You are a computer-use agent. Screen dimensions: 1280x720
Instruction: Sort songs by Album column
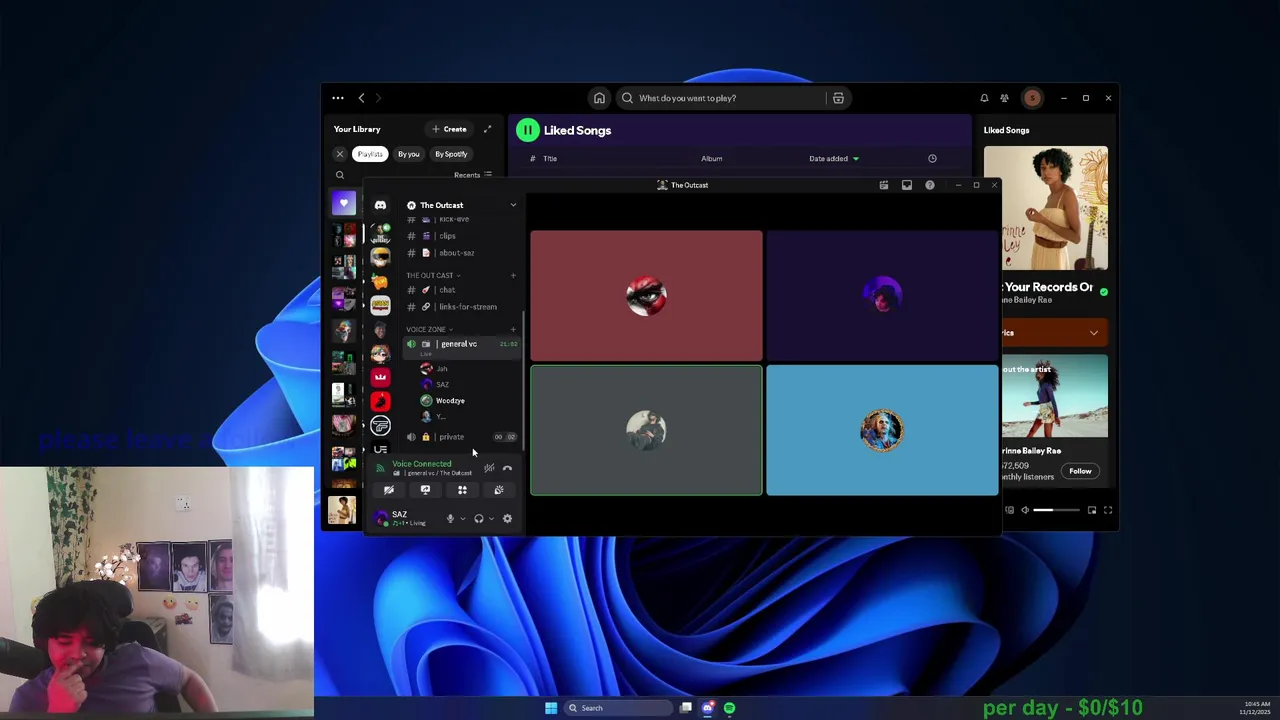711,158
